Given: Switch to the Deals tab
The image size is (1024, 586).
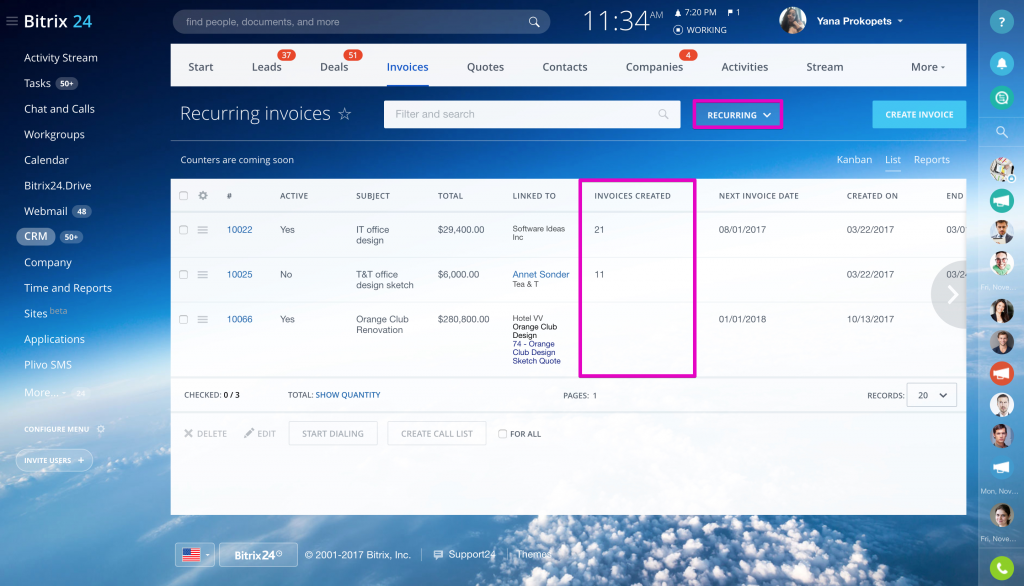Looking at the screenshot, I should coord(334,67).
